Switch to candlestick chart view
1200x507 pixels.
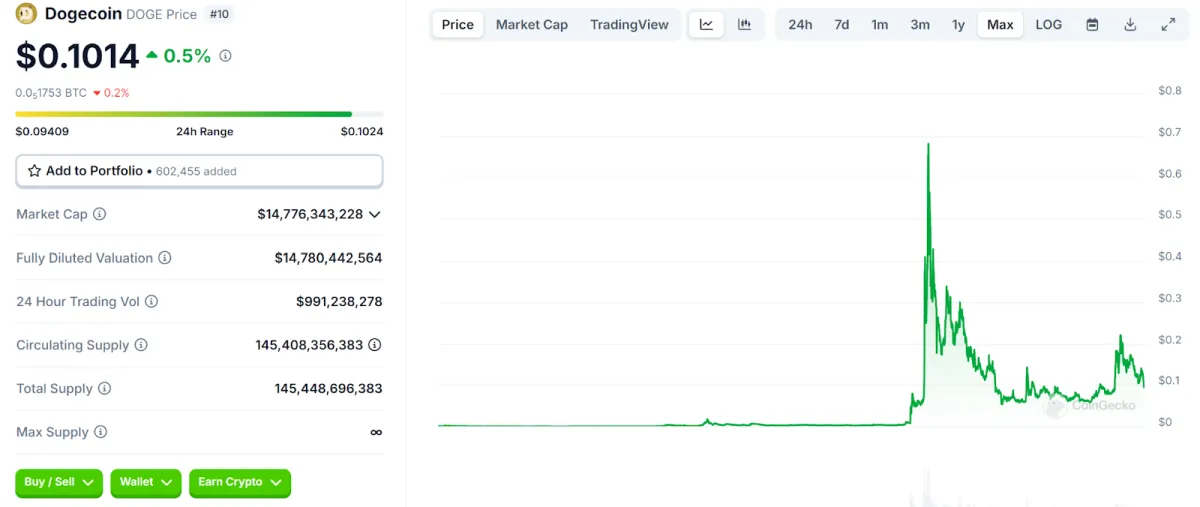click(744, 25)
